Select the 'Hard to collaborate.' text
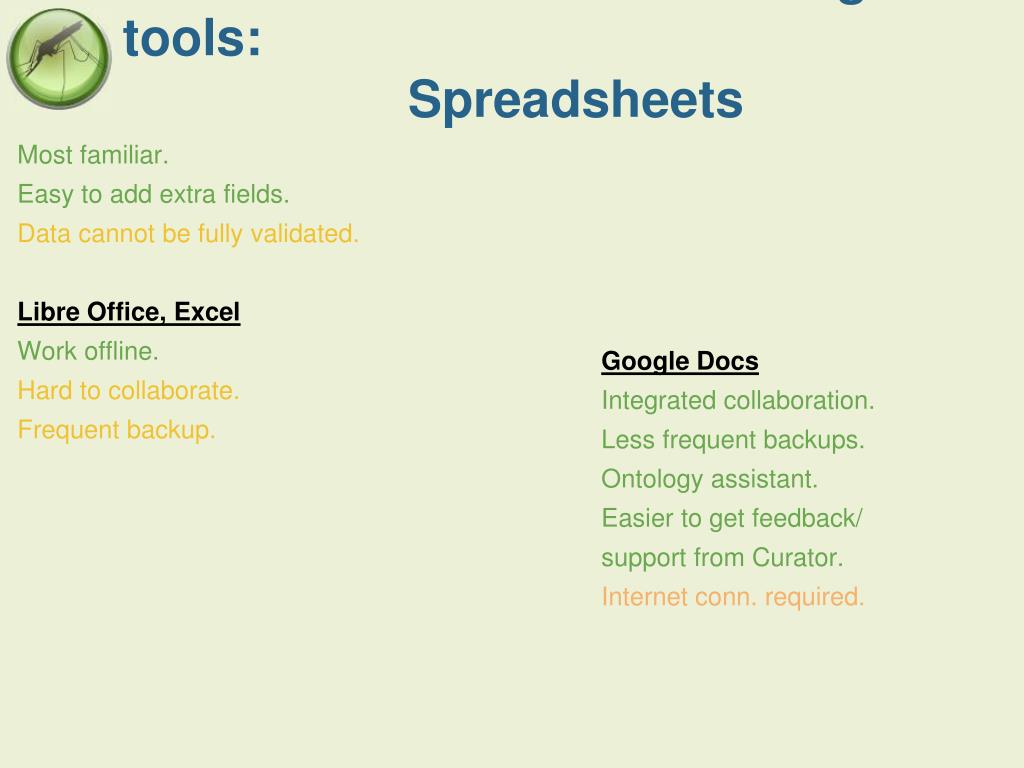This screenshot has height=768, width=1024. coord(129,391)
